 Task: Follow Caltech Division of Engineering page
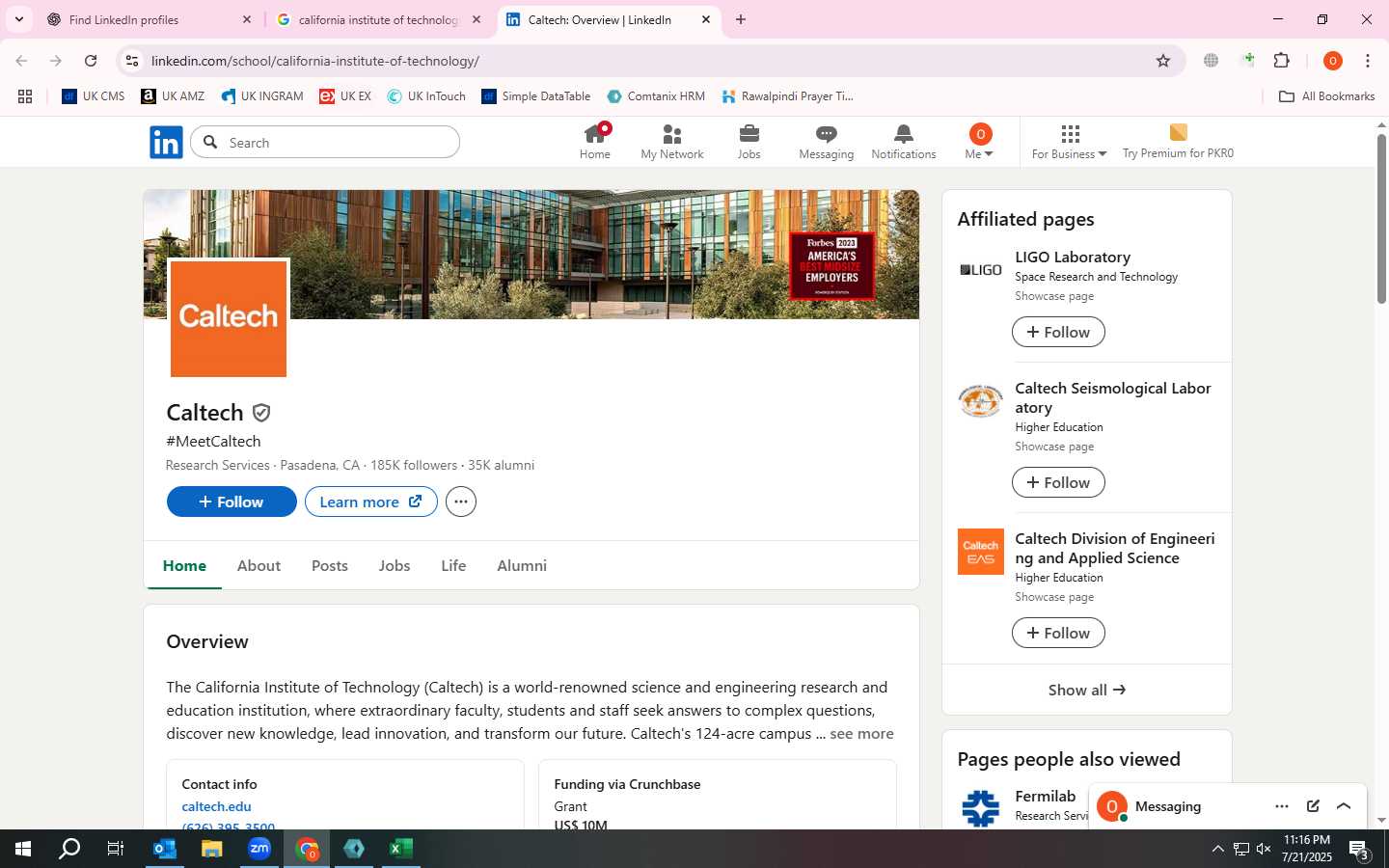pos(1058,633)
